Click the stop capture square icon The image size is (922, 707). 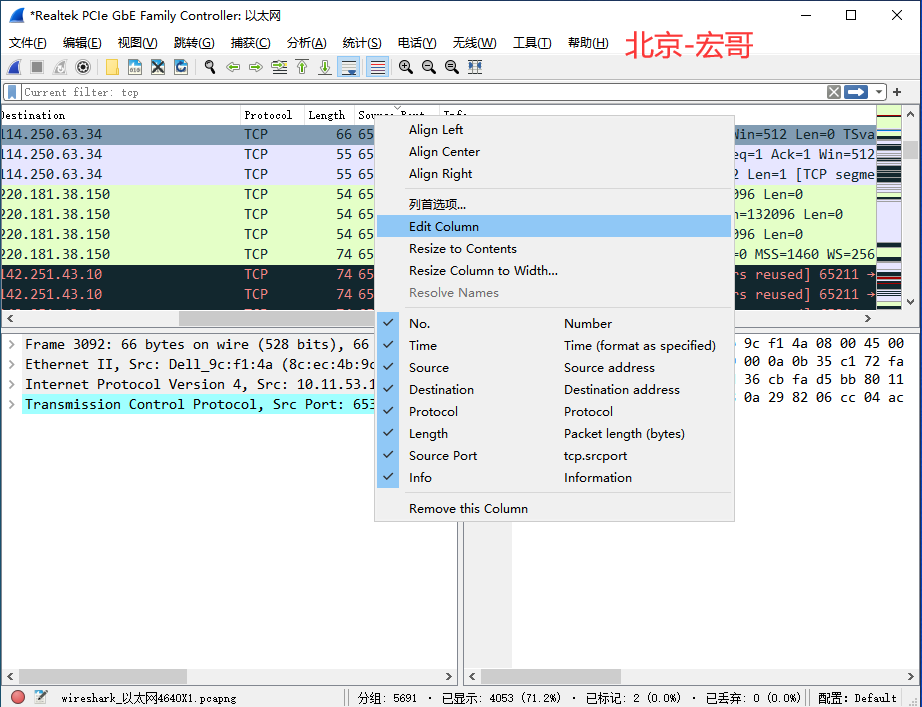(x=37, y=67)
